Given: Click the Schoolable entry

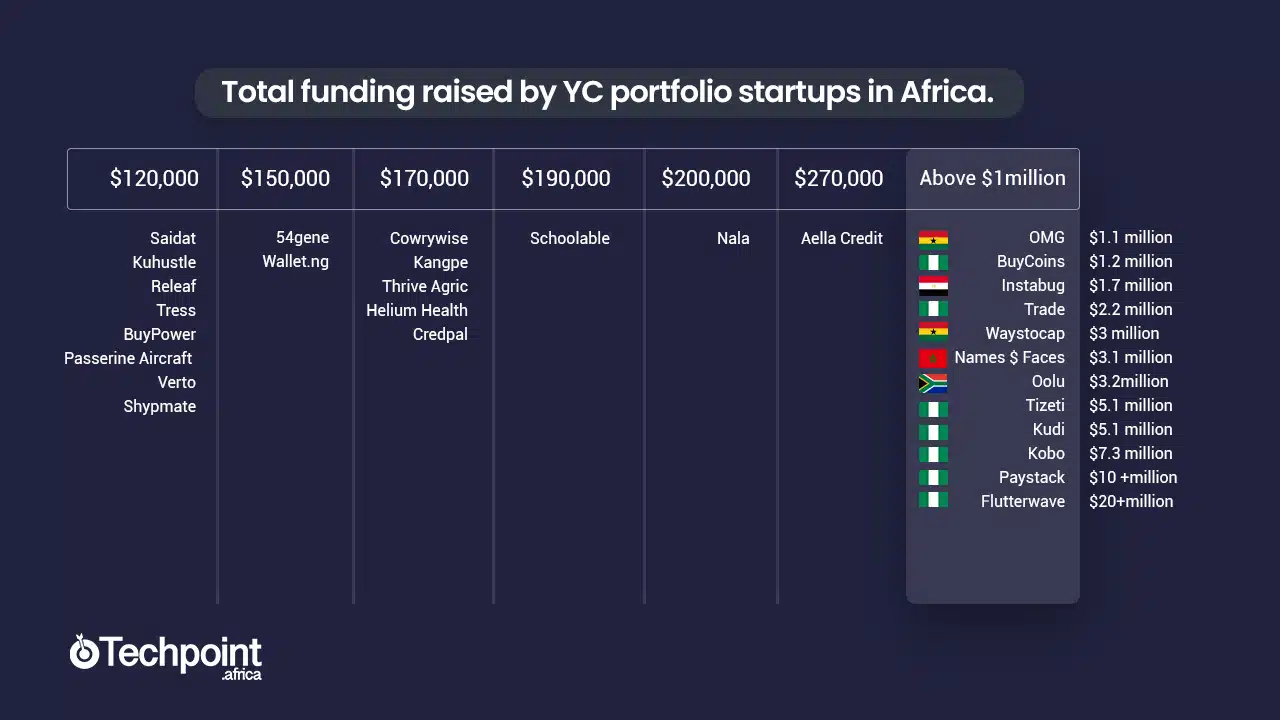Looking at the screenshot, I should coord(570,238).
